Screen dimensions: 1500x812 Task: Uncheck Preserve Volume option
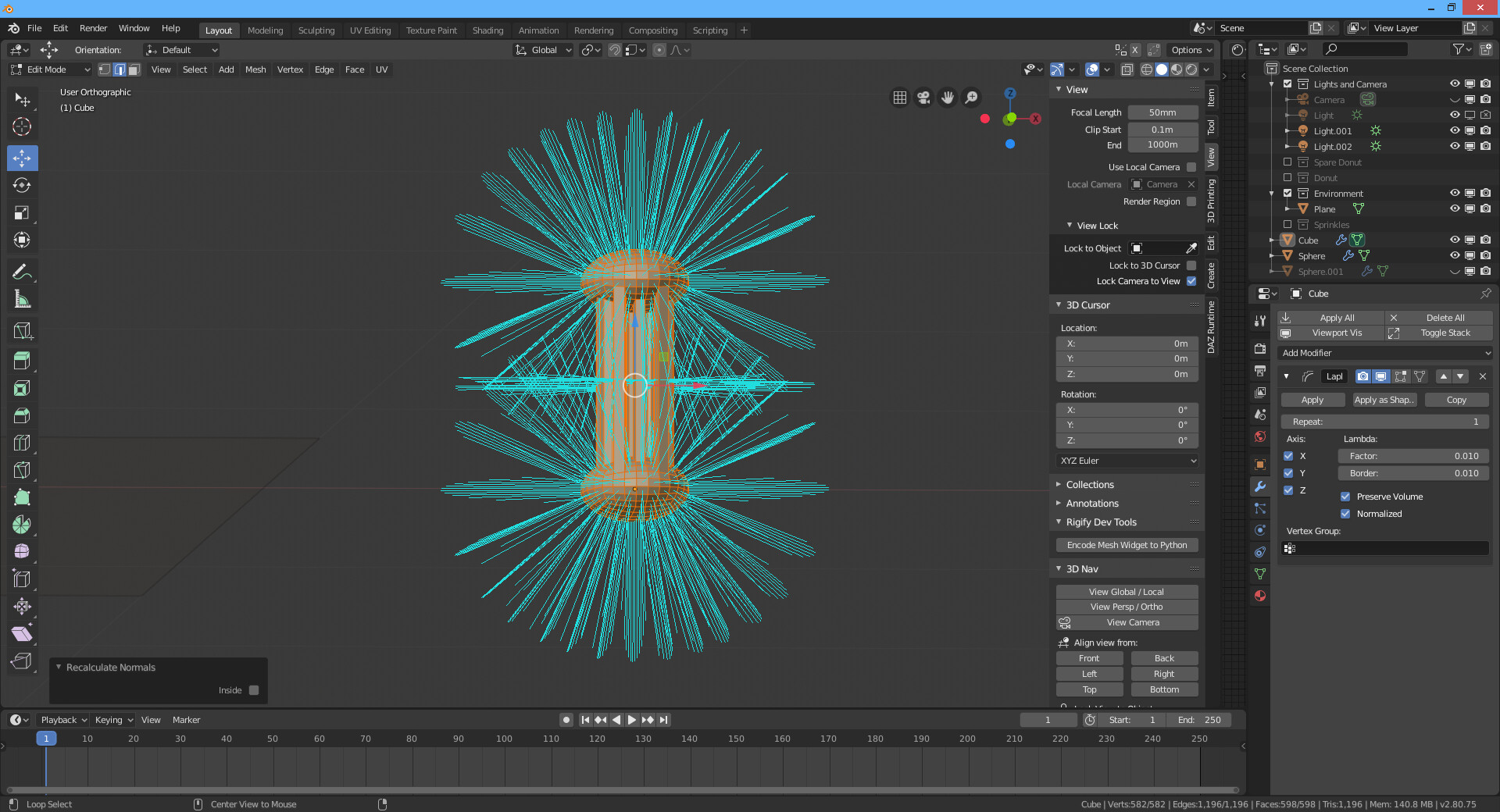(1345, 497)
